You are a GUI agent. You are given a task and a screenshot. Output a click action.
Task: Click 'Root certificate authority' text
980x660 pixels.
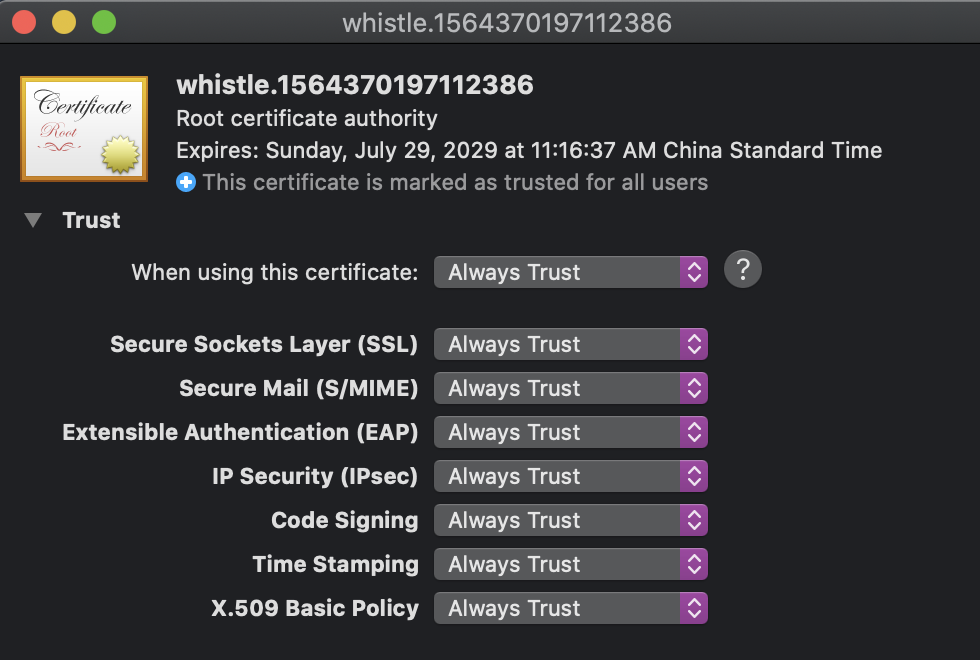(307, 118)
